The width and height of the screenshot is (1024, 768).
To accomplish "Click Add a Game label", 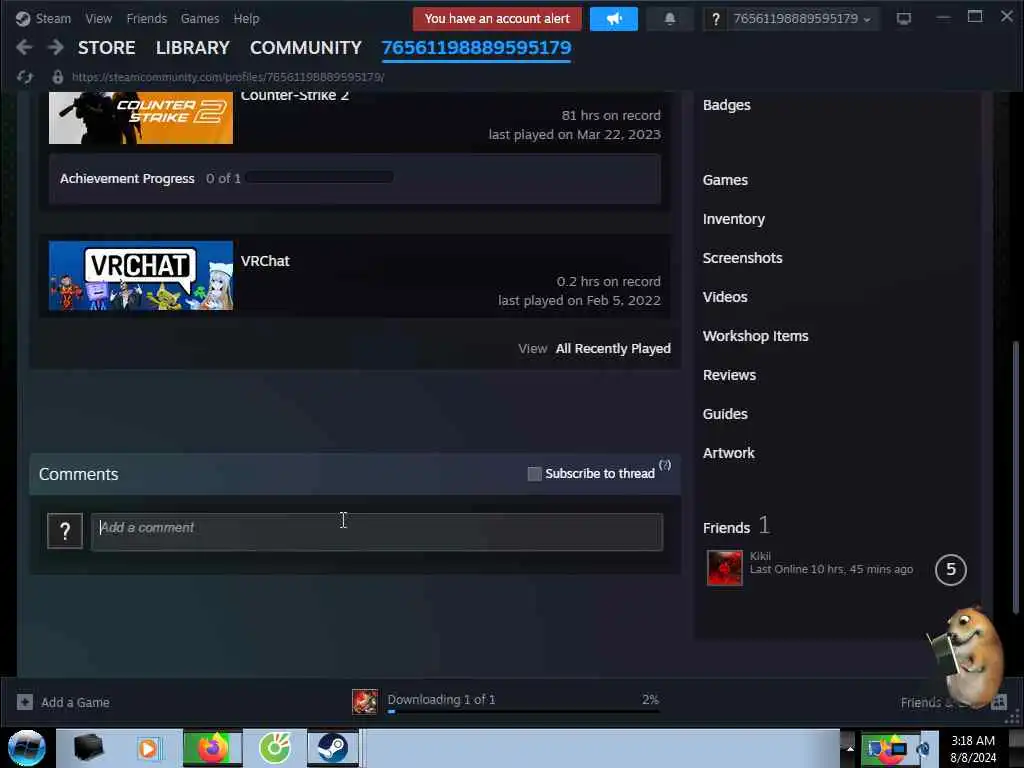I will click(75, 703).
